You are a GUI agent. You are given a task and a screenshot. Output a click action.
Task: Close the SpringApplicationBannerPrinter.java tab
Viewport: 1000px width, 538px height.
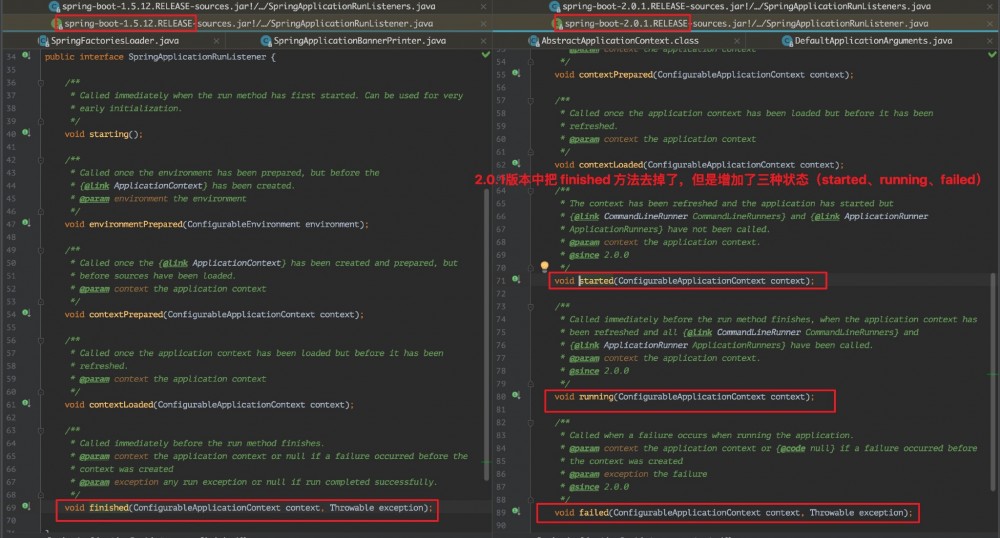pos(483,41)
